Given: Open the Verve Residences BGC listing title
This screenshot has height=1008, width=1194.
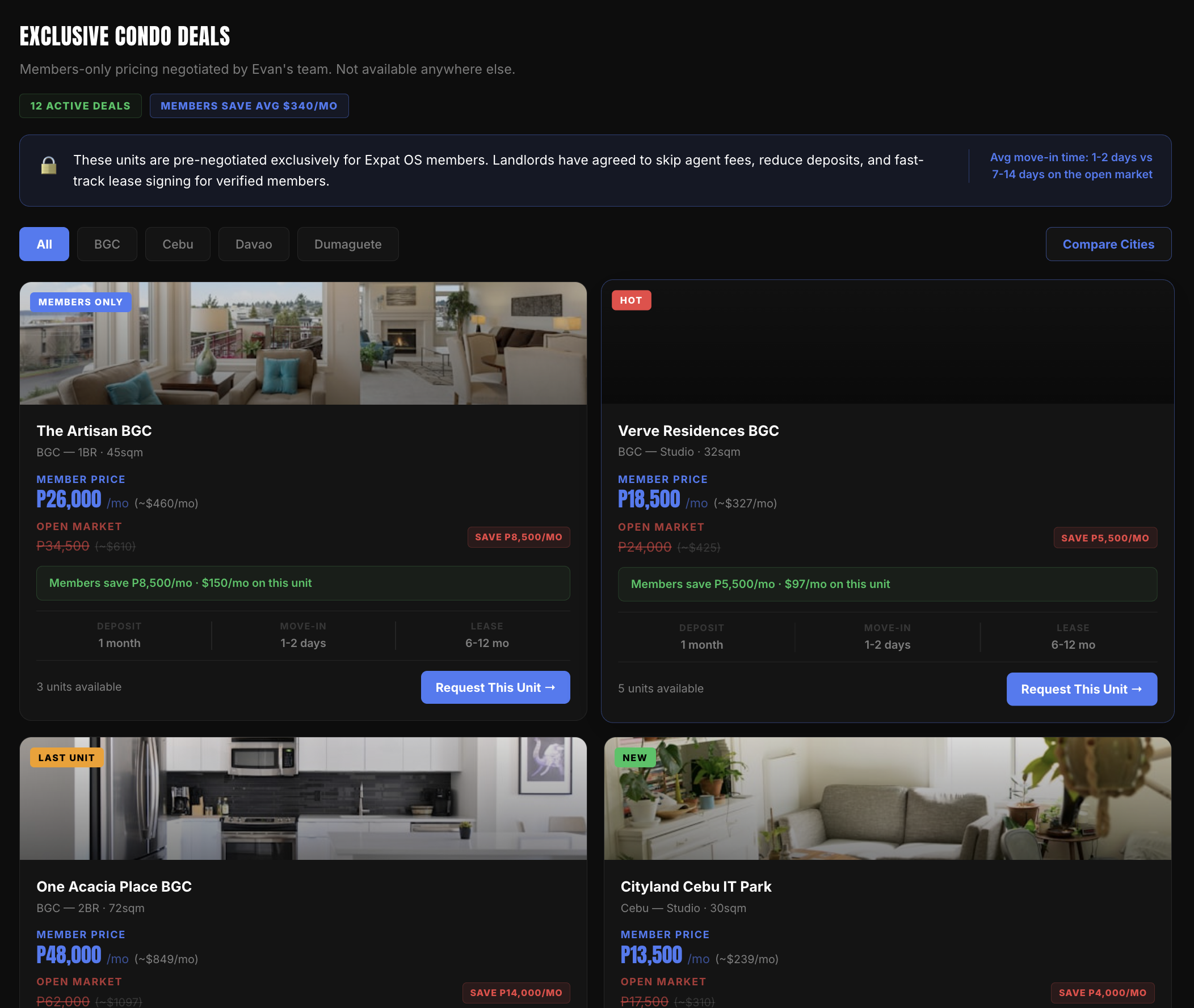Looking at the screenshot, I should 698,431.
